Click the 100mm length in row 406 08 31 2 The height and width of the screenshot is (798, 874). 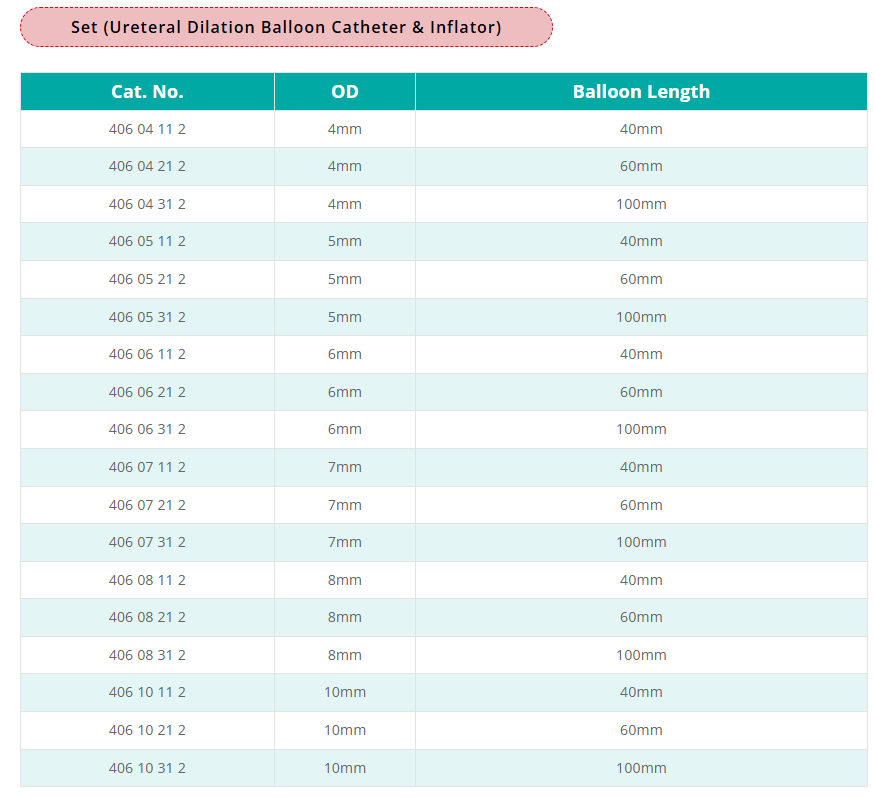[x=641, y=655]
